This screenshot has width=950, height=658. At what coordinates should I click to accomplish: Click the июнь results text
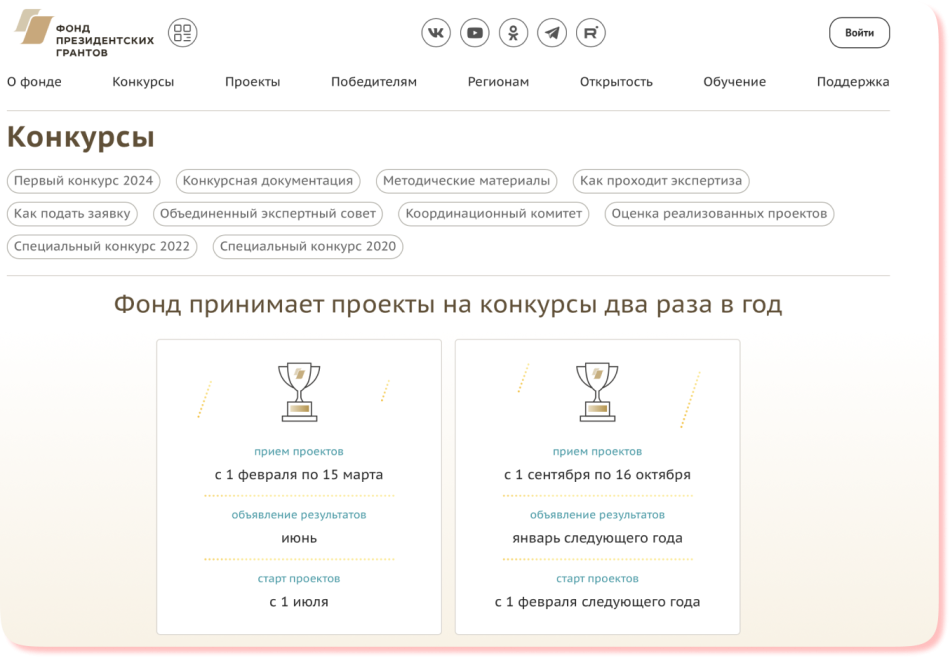coord(299,538)
